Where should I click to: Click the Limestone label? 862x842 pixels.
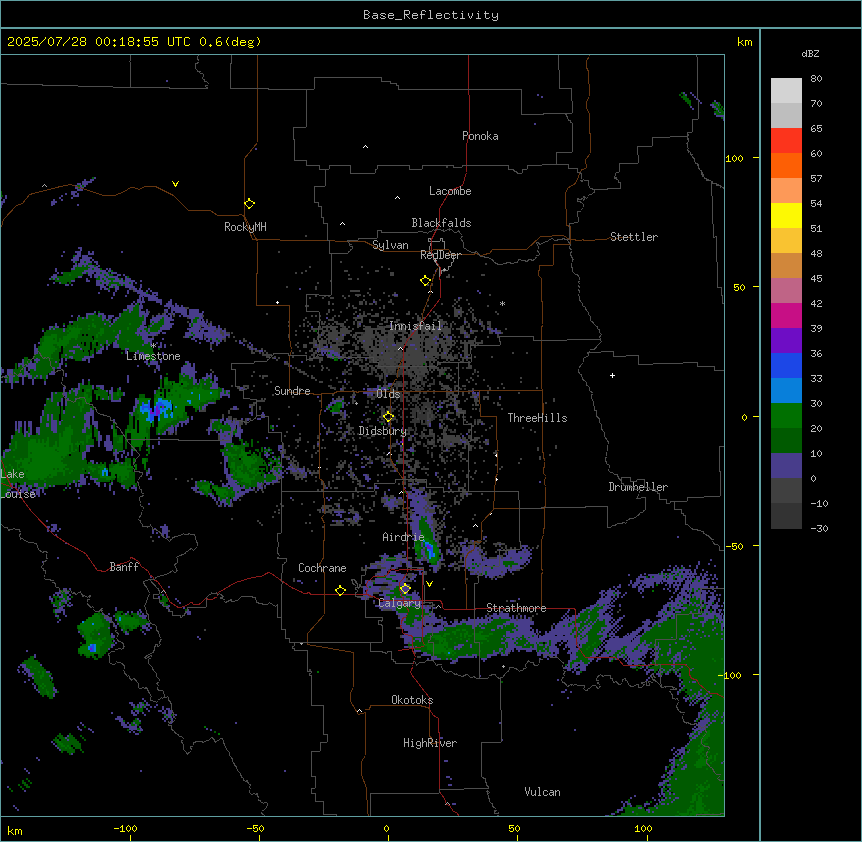153,356
